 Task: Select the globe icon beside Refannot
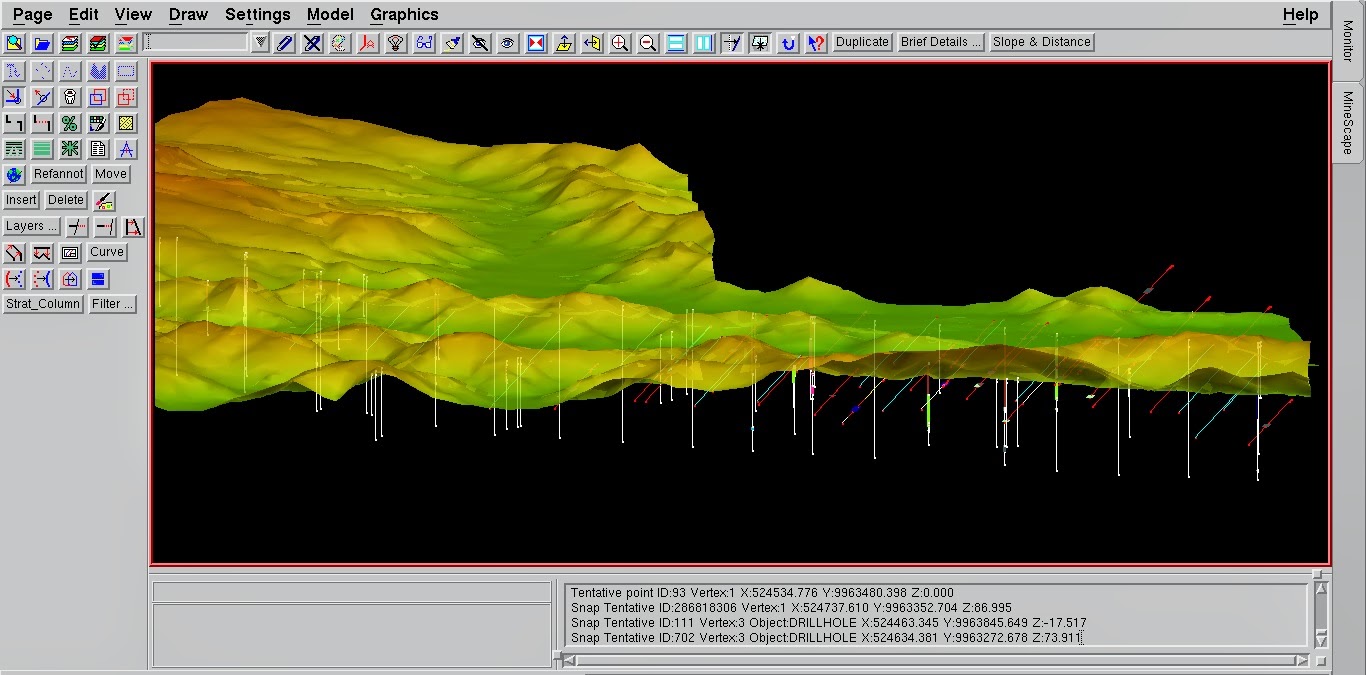[x=14, y=175]
